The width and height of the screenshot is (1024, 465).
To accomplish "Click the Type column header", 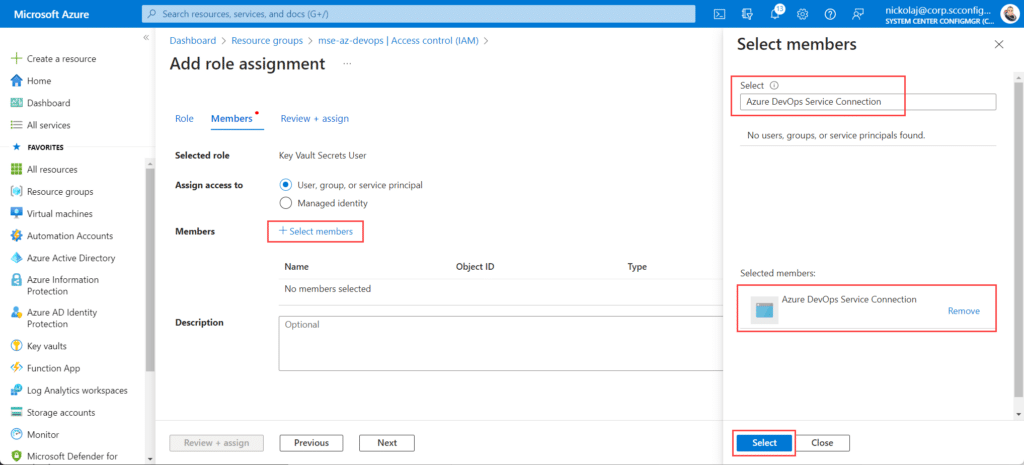I will [637, 267].
